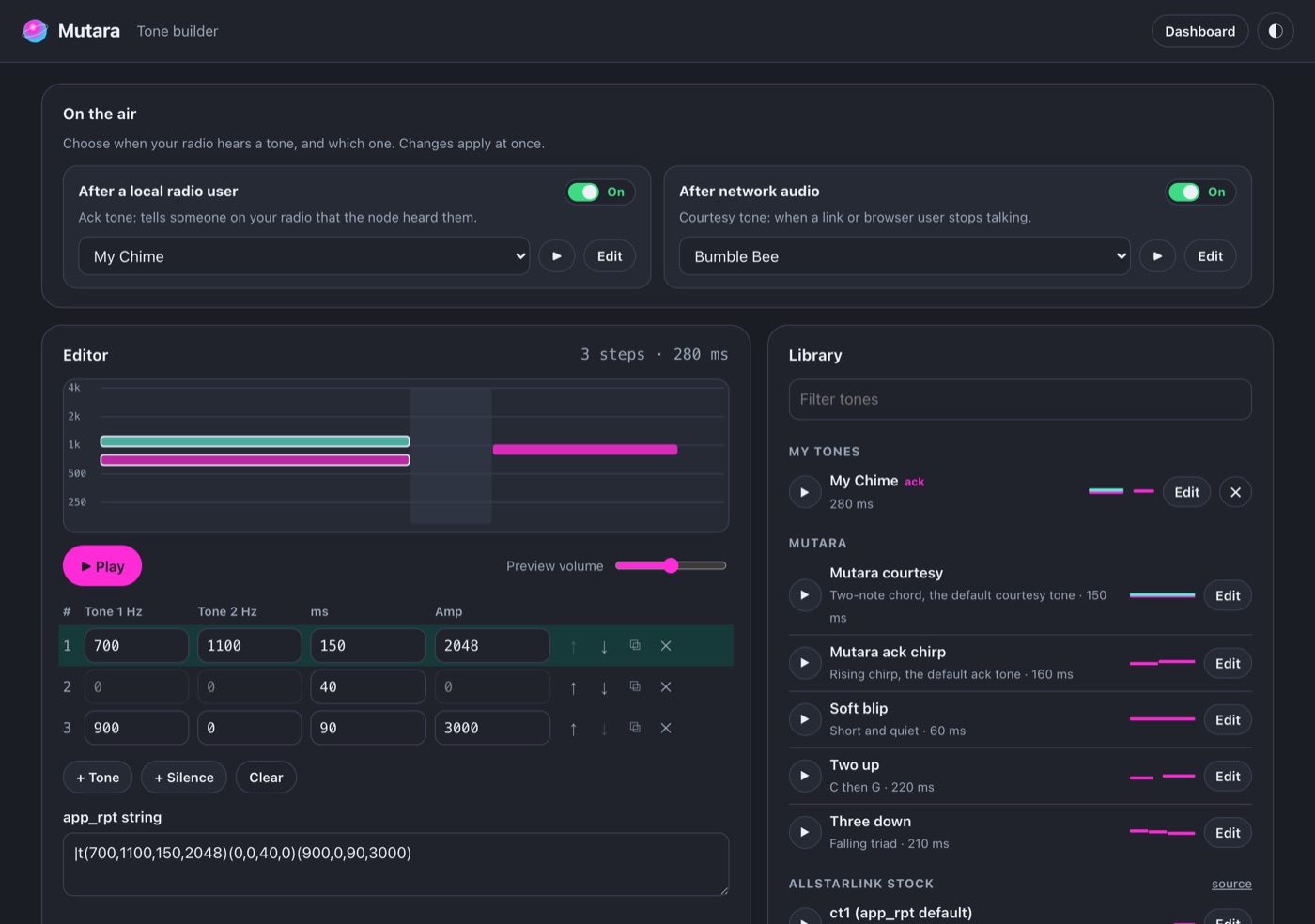The height and width of the screenshot is (924, 1315).
Task: Edit the local radio user ack tone
Action: pyautogui.click(x=610, y=256)
